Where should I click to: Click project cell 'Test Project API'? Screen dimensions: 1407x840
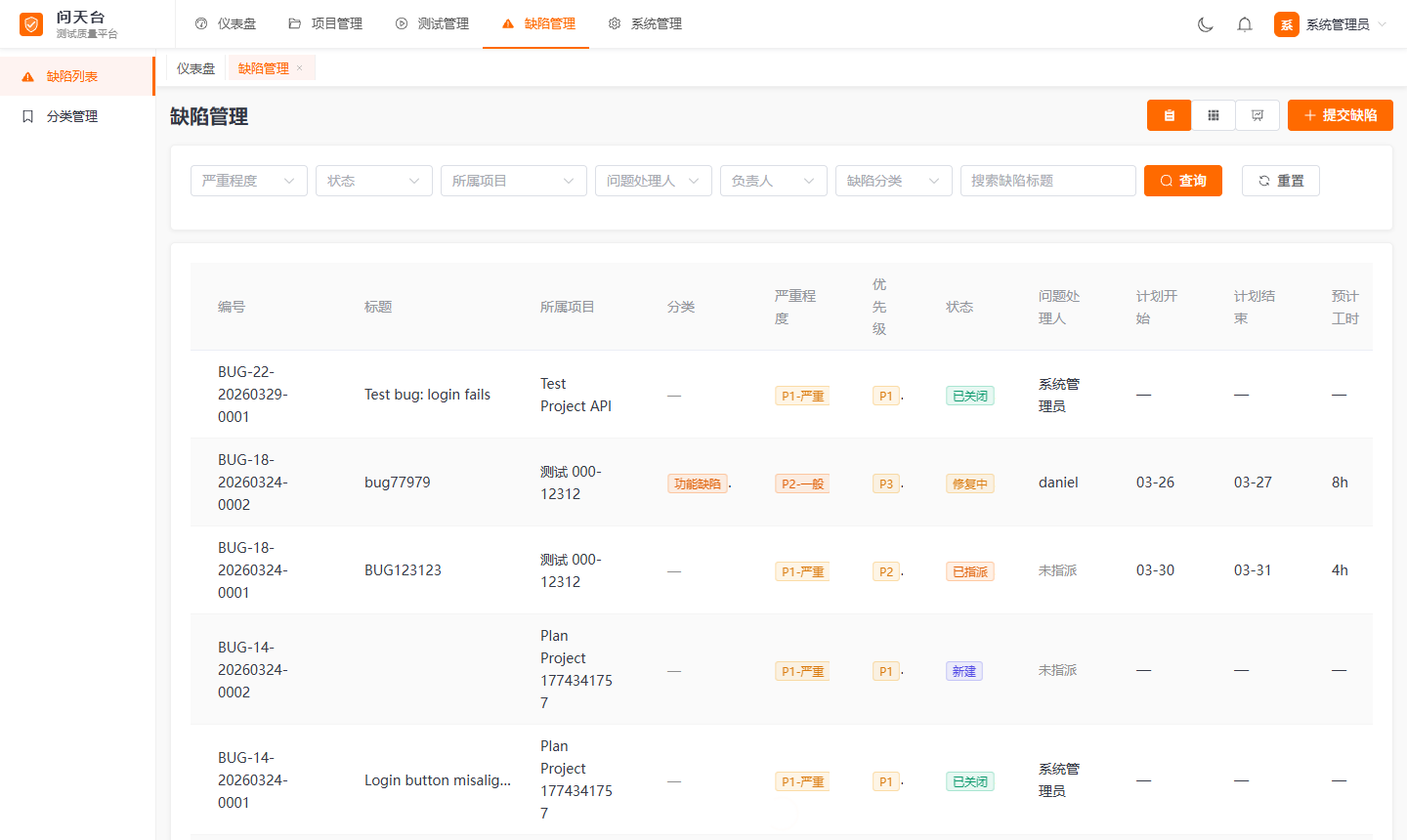576,395
